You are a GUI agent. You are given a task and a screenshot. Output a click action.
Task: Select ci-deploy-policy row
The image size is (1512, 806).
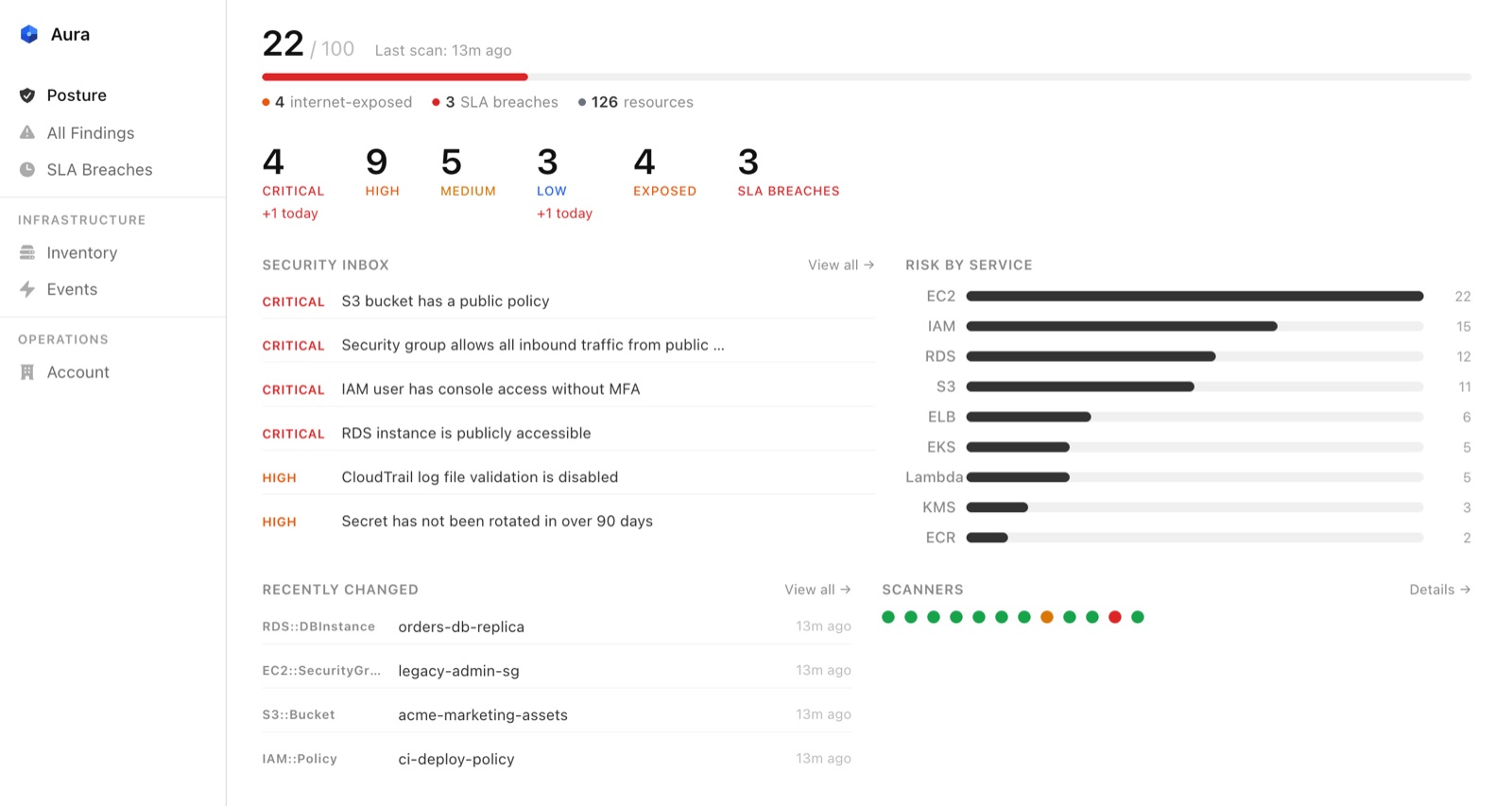557,759
